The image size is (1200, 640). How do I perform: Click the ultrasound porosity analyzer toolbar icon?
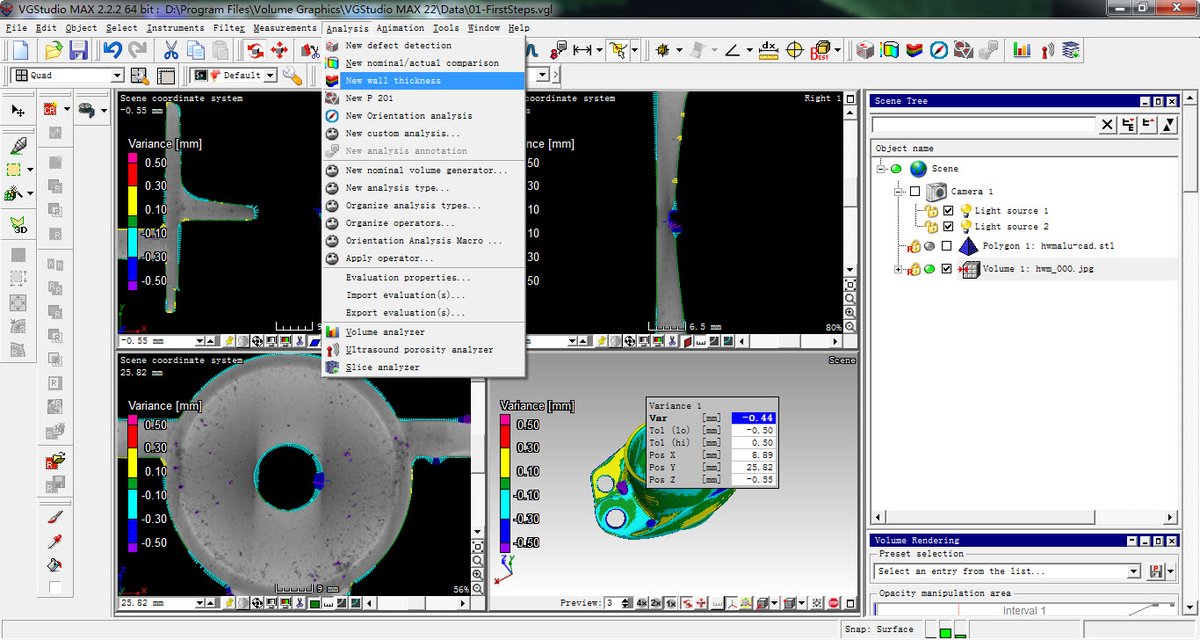[x=1046, y=49]
